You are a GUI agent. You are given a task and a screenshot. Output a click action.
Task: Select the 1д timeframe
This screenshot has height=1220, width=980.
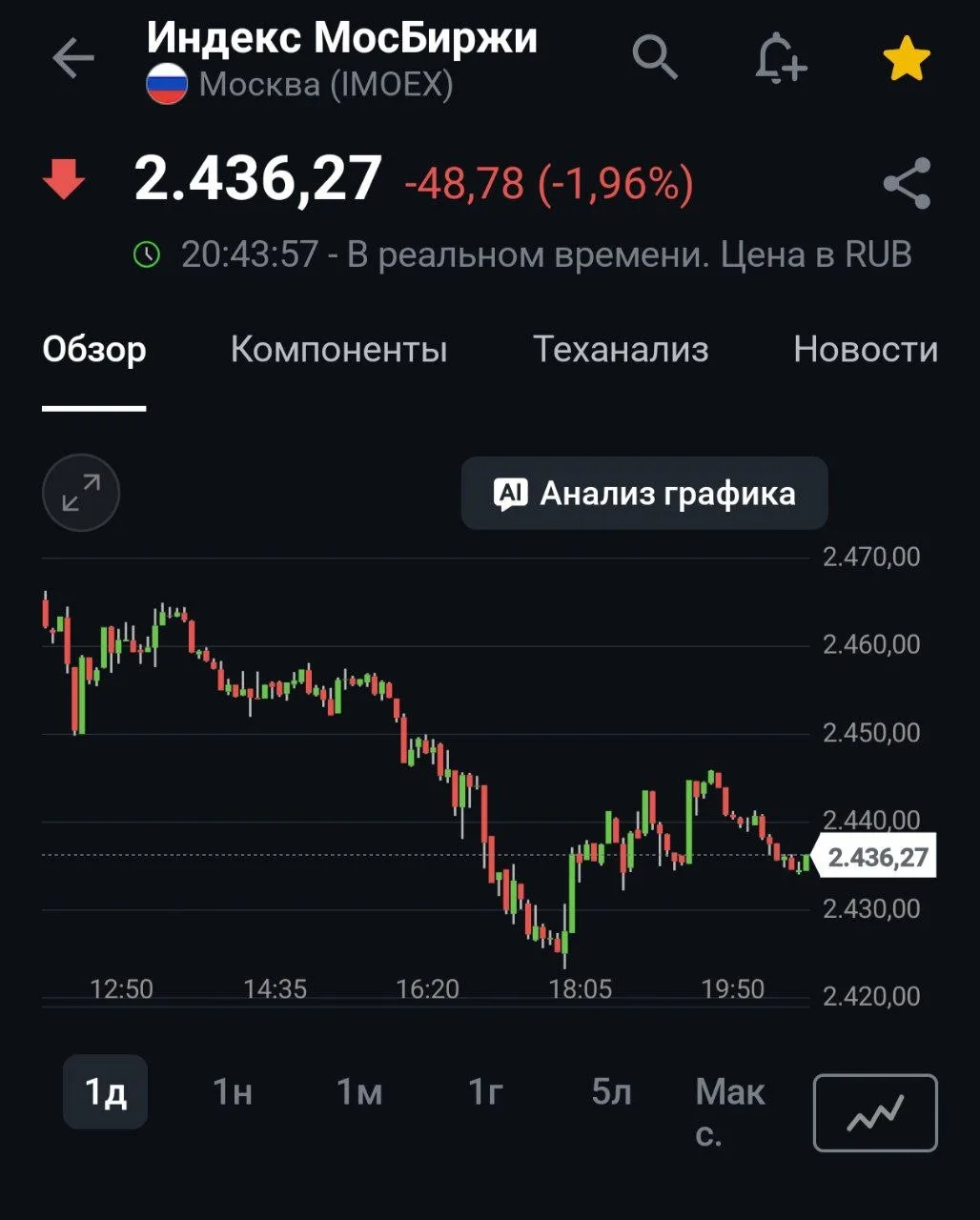106,1092
